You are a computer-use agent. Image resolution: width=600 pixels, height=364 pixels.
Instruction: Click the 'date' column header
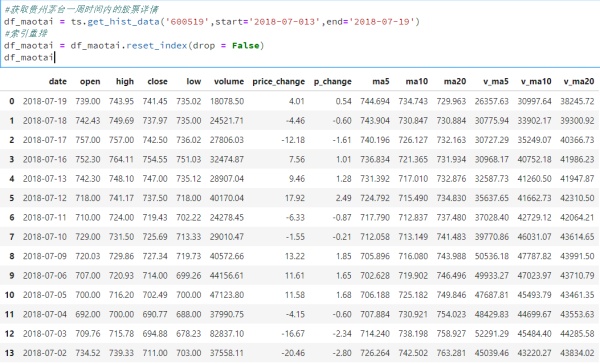tap(58, 82)
